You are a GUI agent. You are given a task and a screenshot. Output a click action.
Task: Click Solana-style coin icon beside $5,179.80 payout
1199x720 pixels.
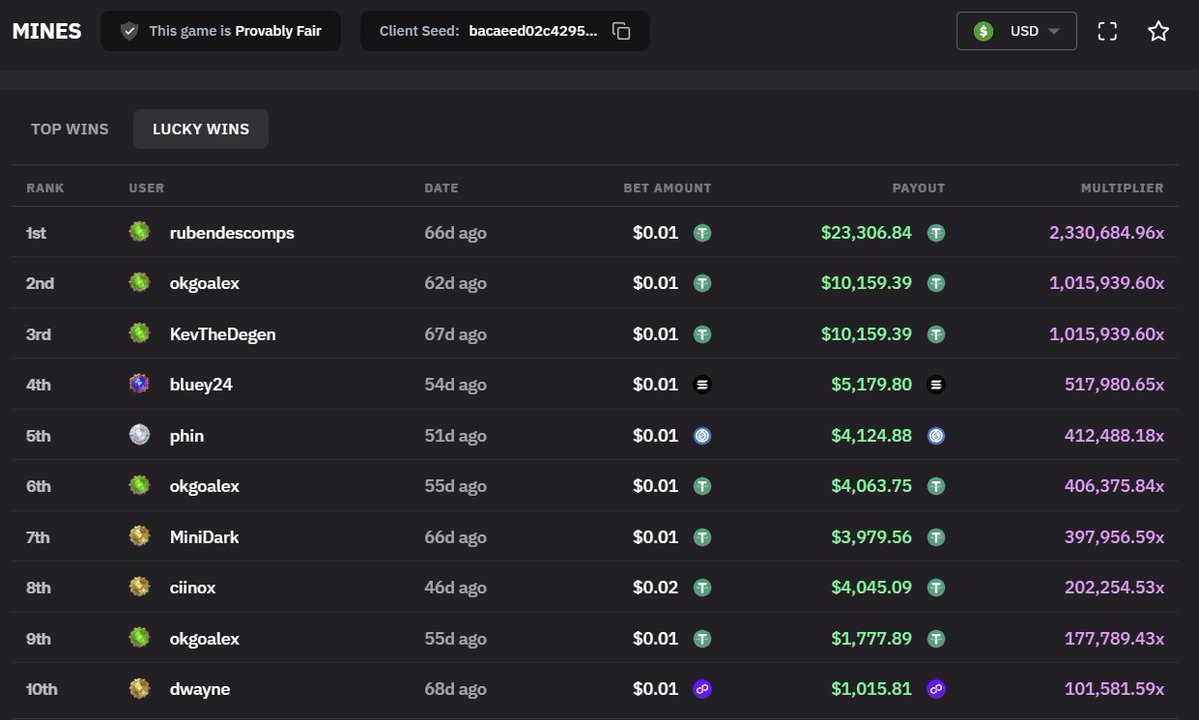pos(936,385)
